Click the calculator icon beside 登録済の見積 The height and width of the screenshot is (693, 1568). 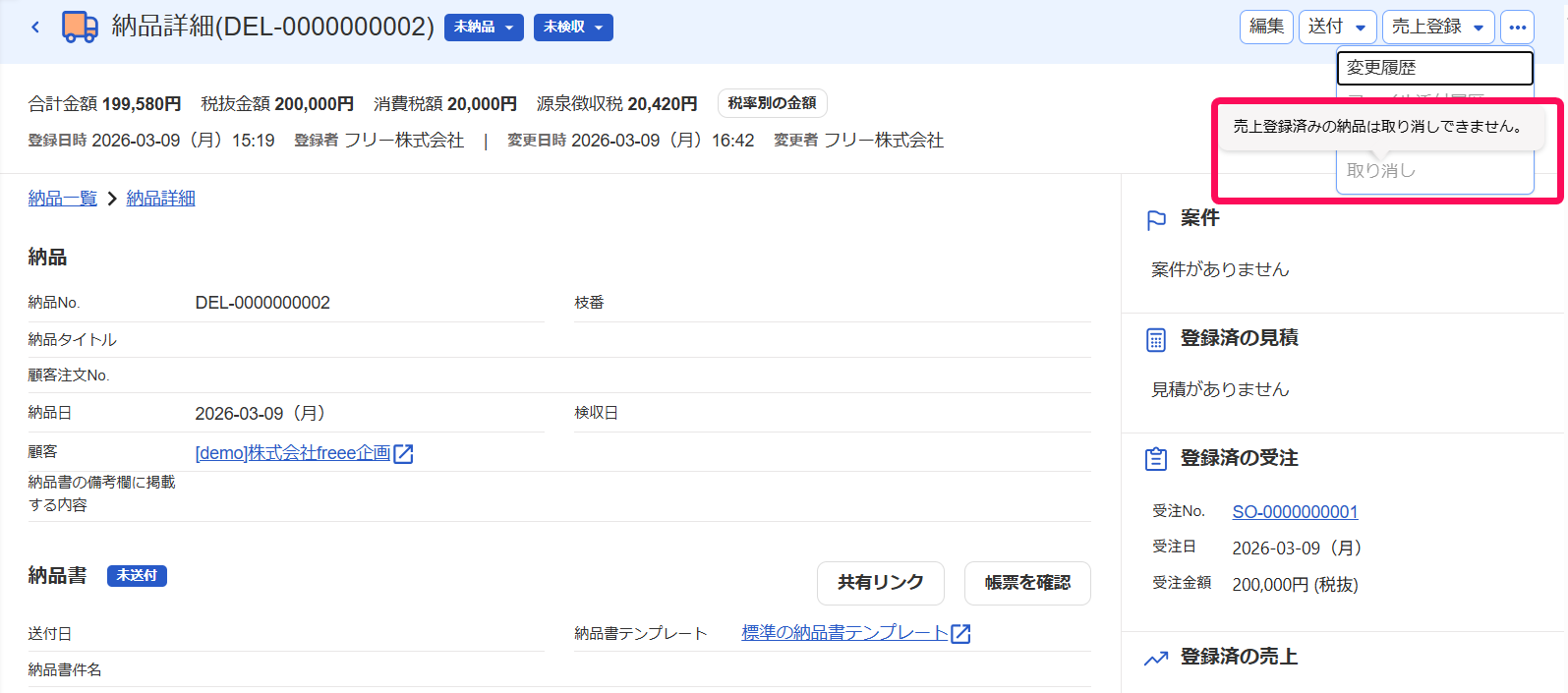(1156, 340)
